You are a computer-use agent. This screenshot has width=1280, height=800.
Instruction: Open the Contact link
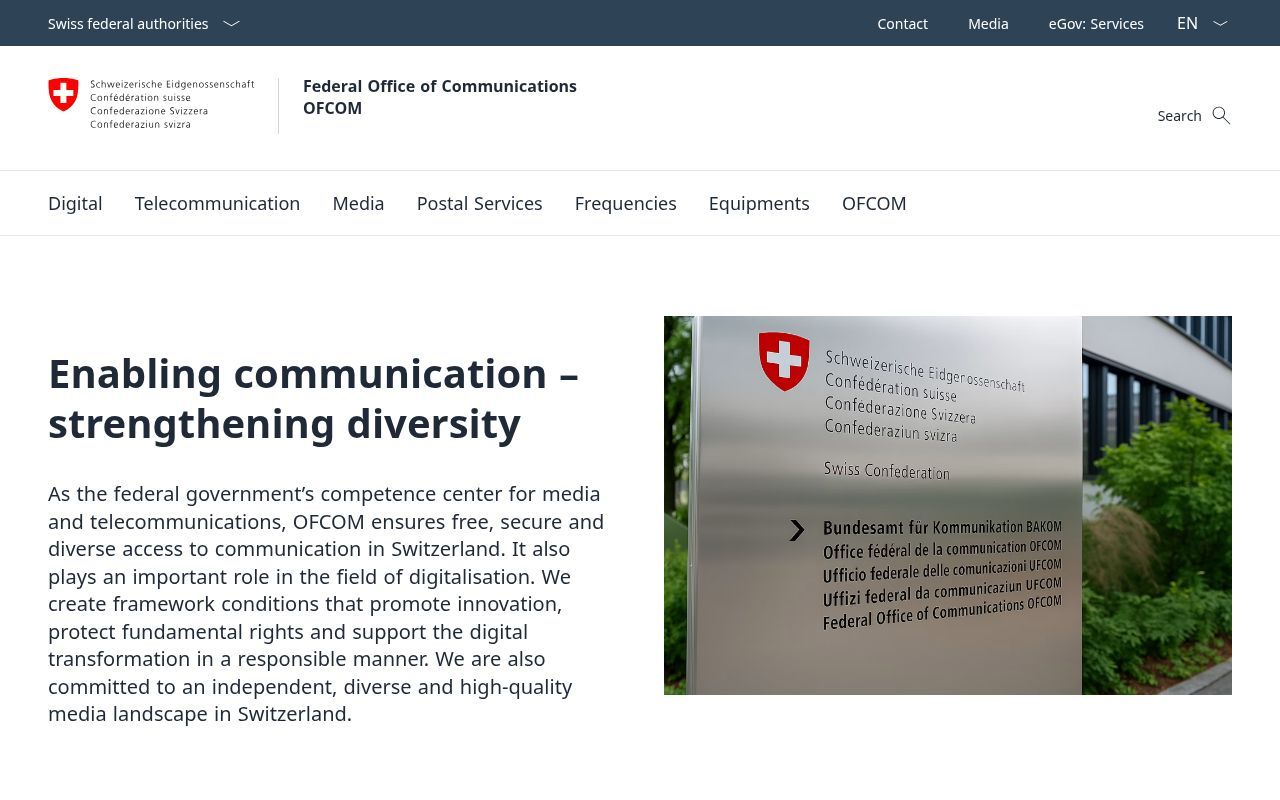(902, 23)
